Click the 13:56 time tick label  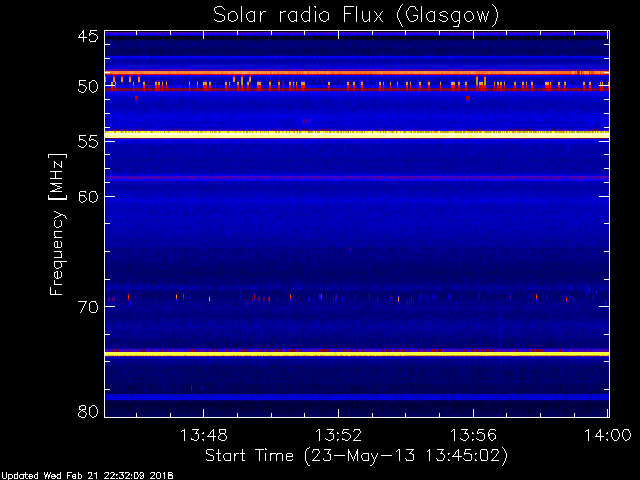coord(473,435)
